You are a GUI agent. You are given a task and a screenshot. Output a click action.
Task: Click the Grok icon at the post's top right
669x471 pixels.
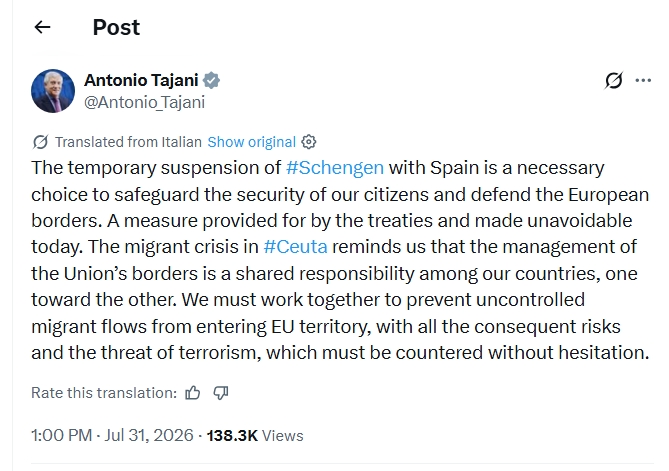[x=614, y=80]
